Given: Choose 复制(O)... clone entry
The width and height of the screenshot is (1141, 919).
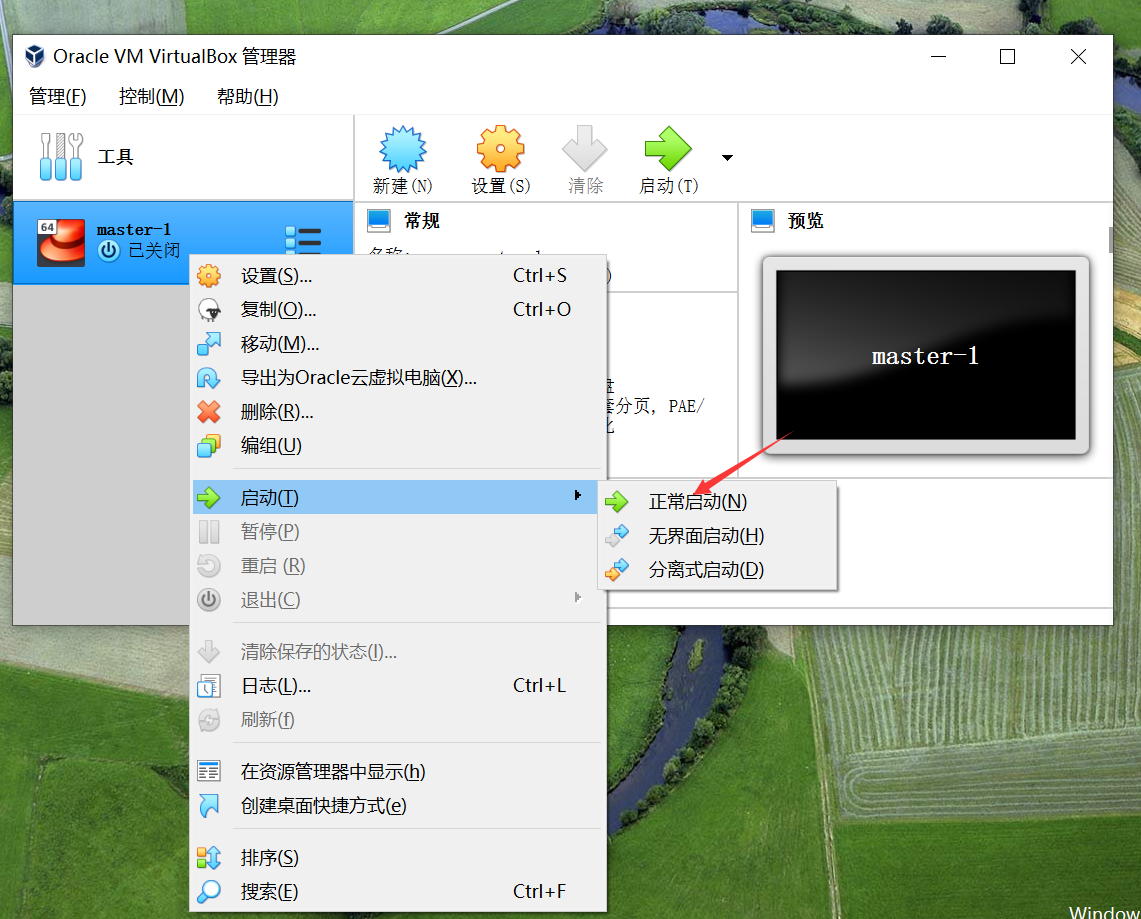Looking at the screenshot, I should [x=398, y=310].
